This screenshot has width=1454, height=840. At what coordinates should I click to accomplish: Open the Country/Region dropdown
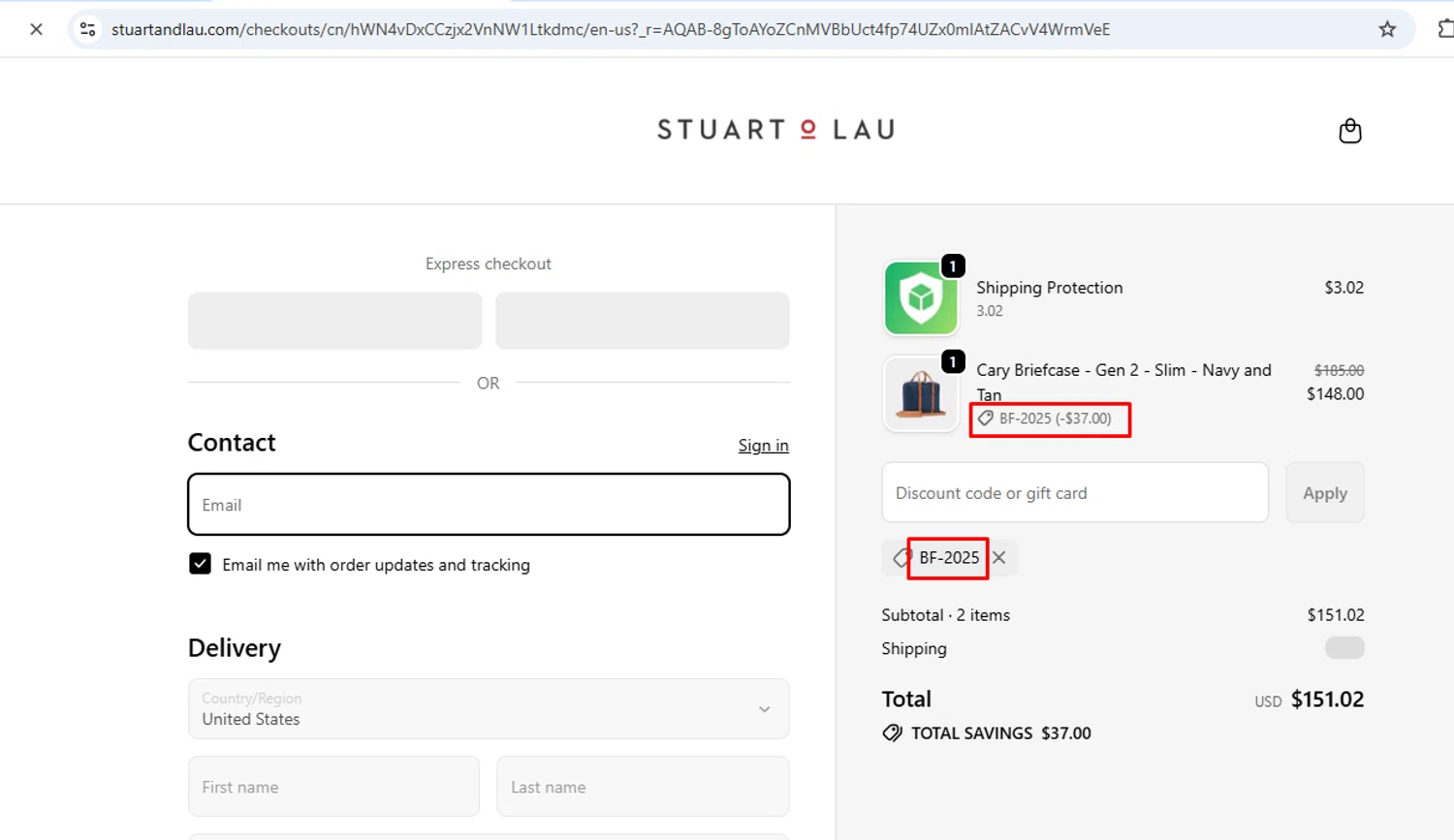click(489, 708)
